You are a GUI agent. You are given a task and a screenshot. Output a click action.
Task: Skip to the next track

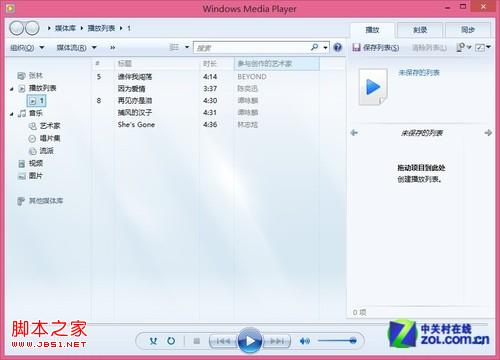277,341
